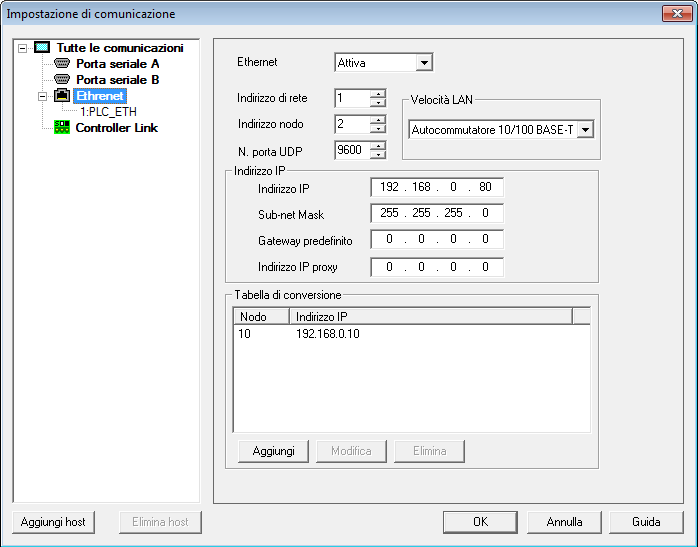The height and width of the screenshot is (547, 698).
Task: Click the Elimina host button
Action: coord(160,522)
